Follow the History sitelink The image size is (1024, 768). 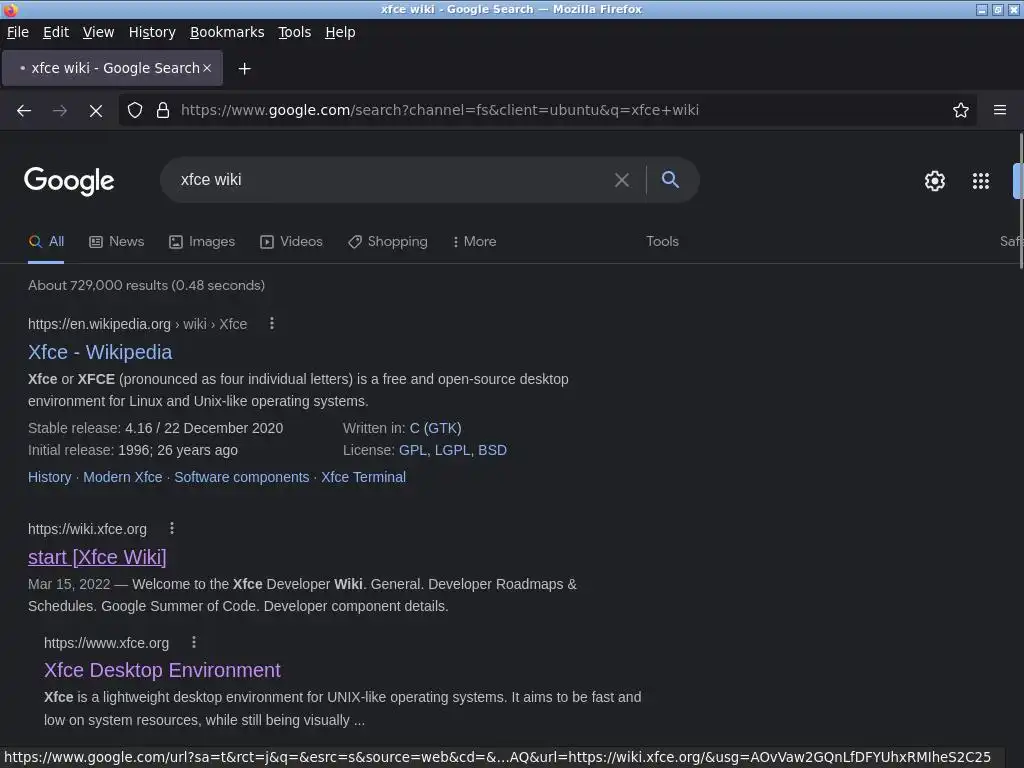[x=50, y=477]
